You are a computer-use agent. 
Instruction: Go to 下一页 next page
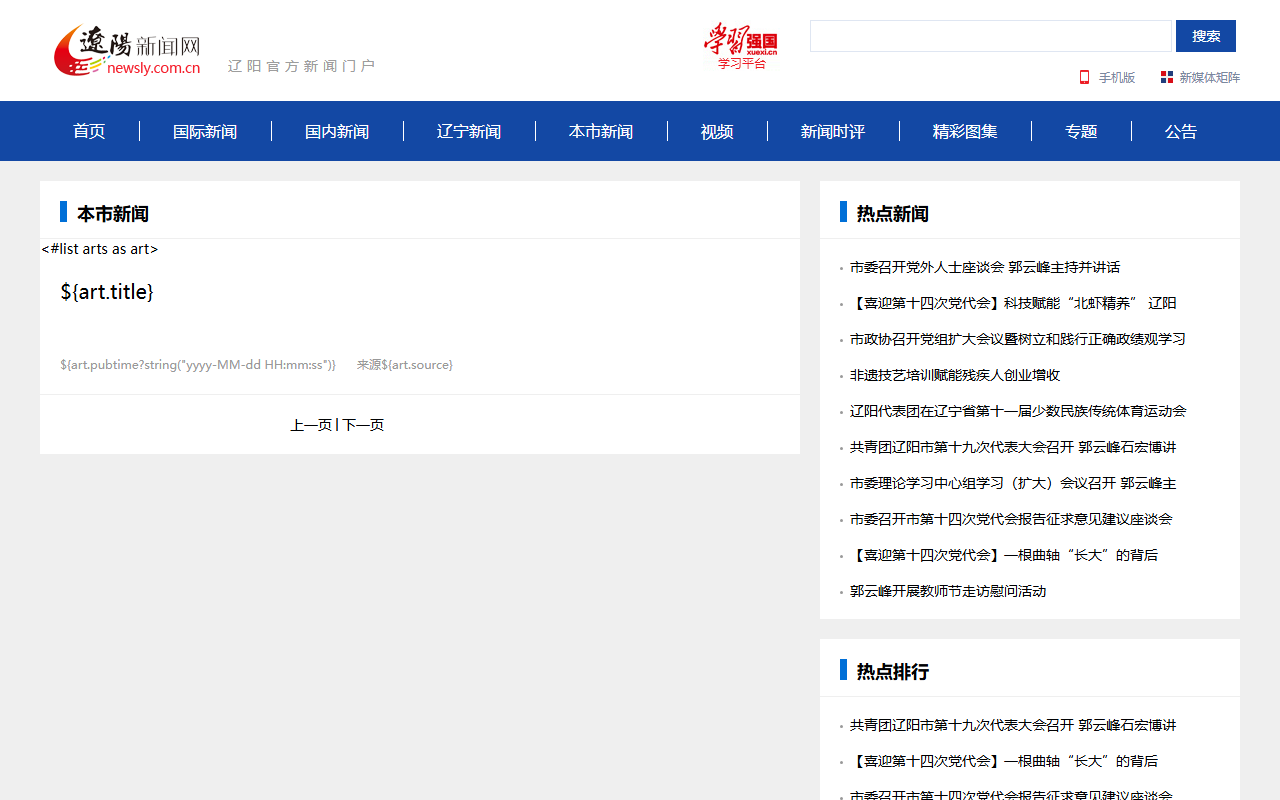click(x=363, y=425)
